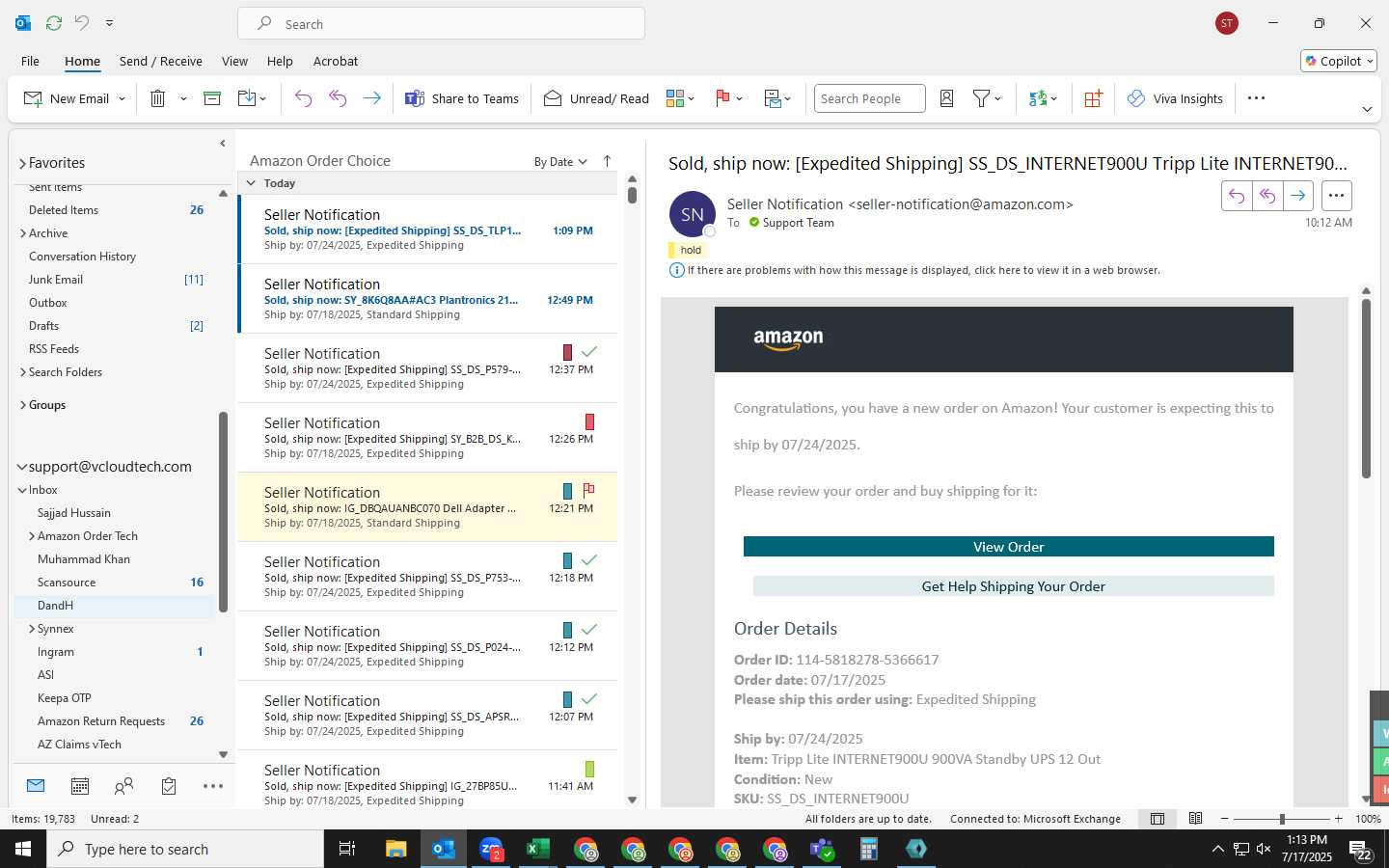This screenshot has width=1389, height=868.
Task: Click the checkmark on 12:12 PM email
Action: 588,630
